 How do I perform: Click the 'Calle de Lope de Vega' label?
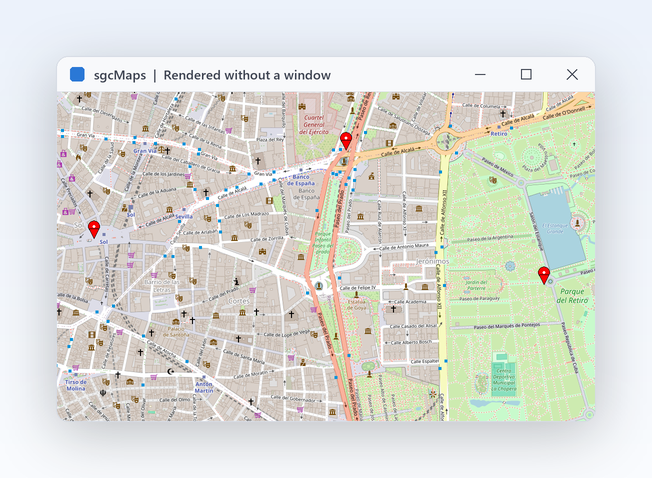tap(287, 333)
